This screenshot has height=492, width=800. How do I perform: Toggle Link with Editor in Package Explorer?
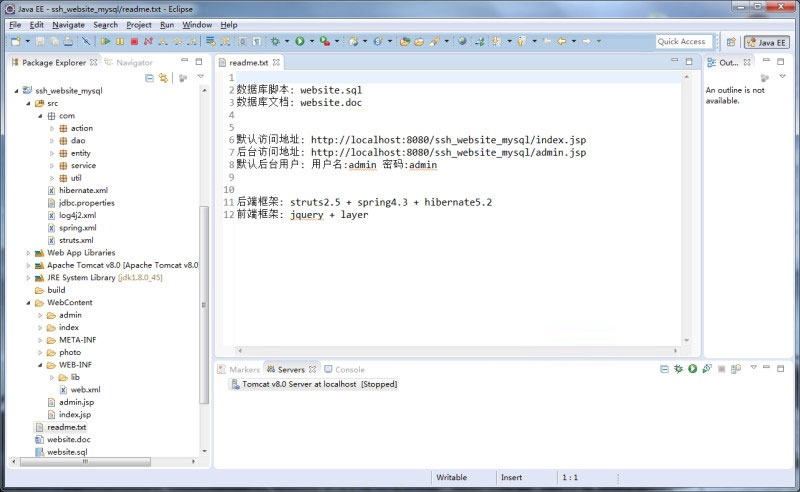click(x=163, y=77)
